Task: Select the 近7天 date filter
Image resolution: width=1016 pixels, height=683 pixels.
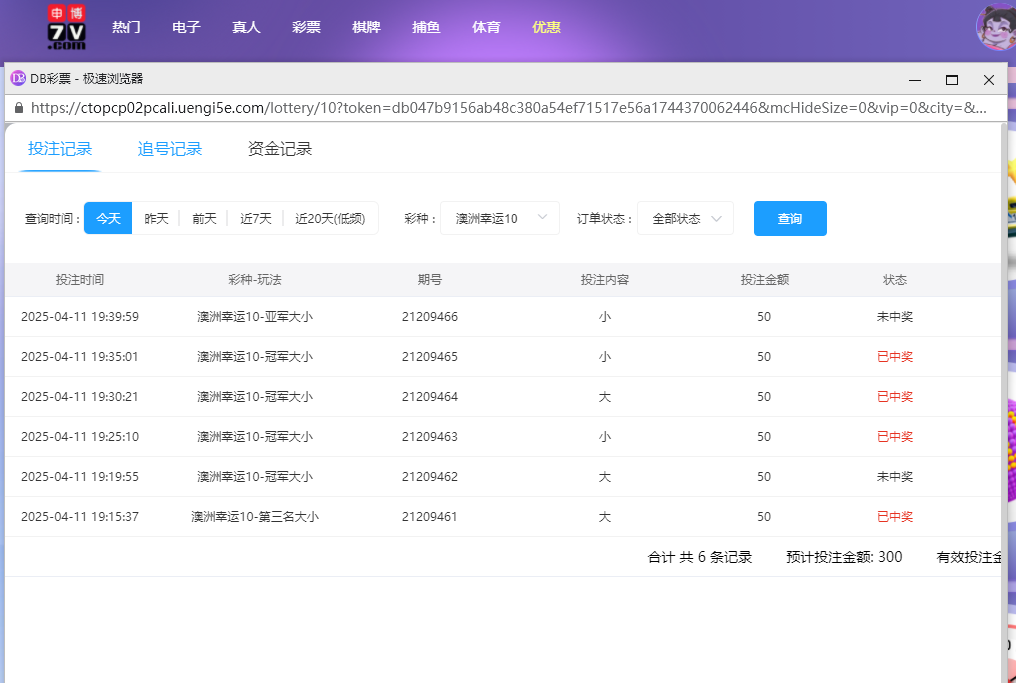Action: [x=255, y=218]
